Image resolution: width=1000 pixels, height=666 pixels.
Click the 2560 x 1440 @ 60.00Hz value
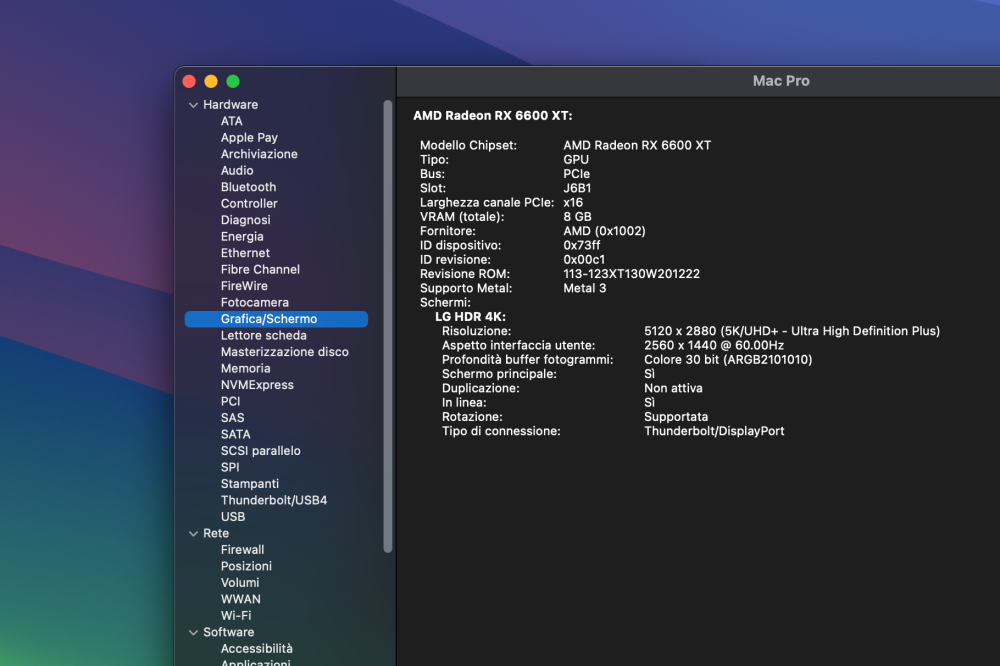pyautogui.click(x=714, y=345)
